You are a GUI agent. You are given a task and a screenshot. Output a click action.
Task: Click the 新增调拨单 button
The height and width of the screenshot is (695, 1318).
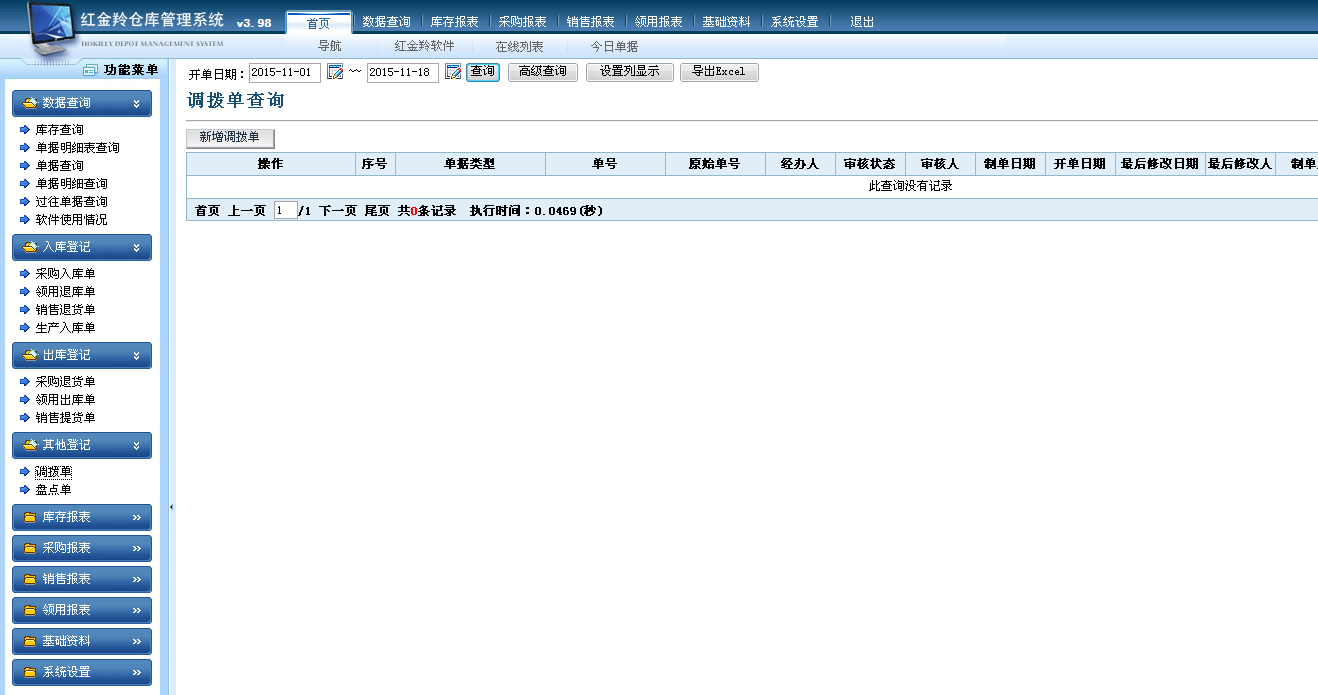230,138
